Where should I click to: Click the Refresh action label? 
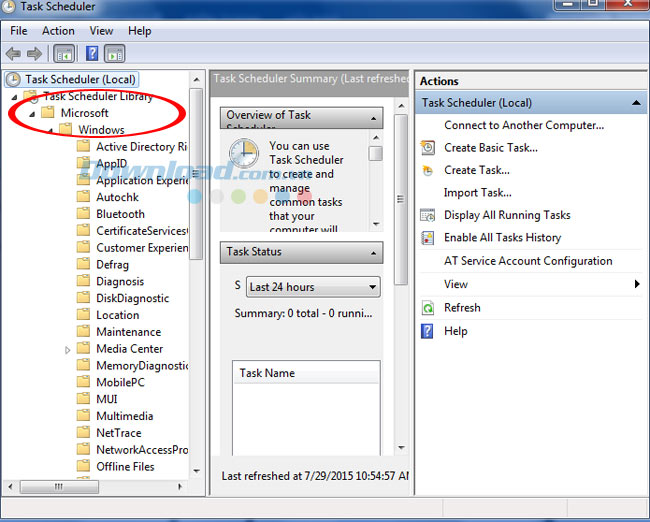(x=462, y=308)
